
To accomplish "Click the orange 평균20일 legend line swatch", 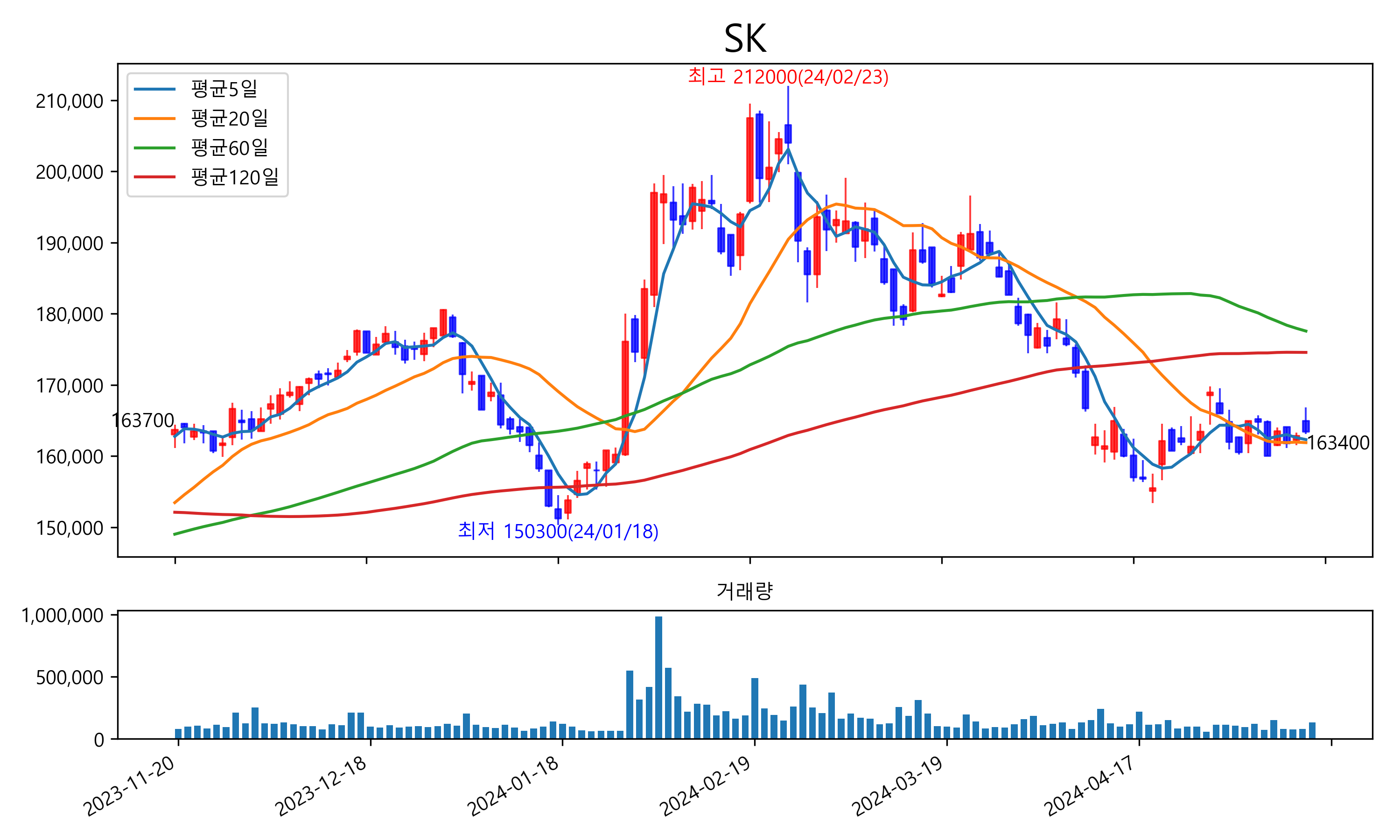I will (154, 119).
